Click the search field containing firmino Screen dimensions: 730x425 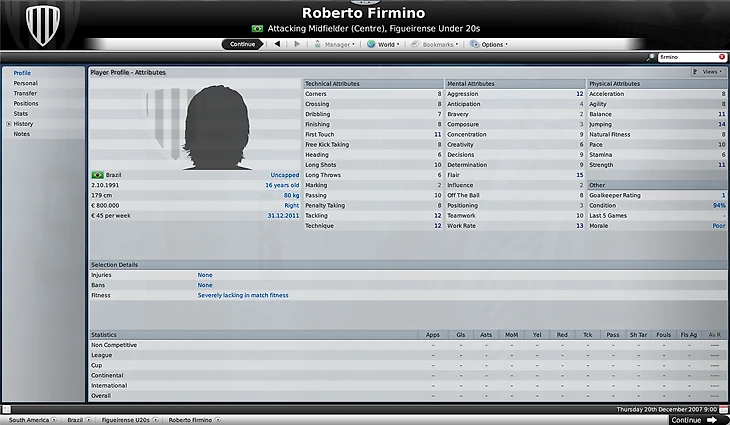click(x=688, y=57)
